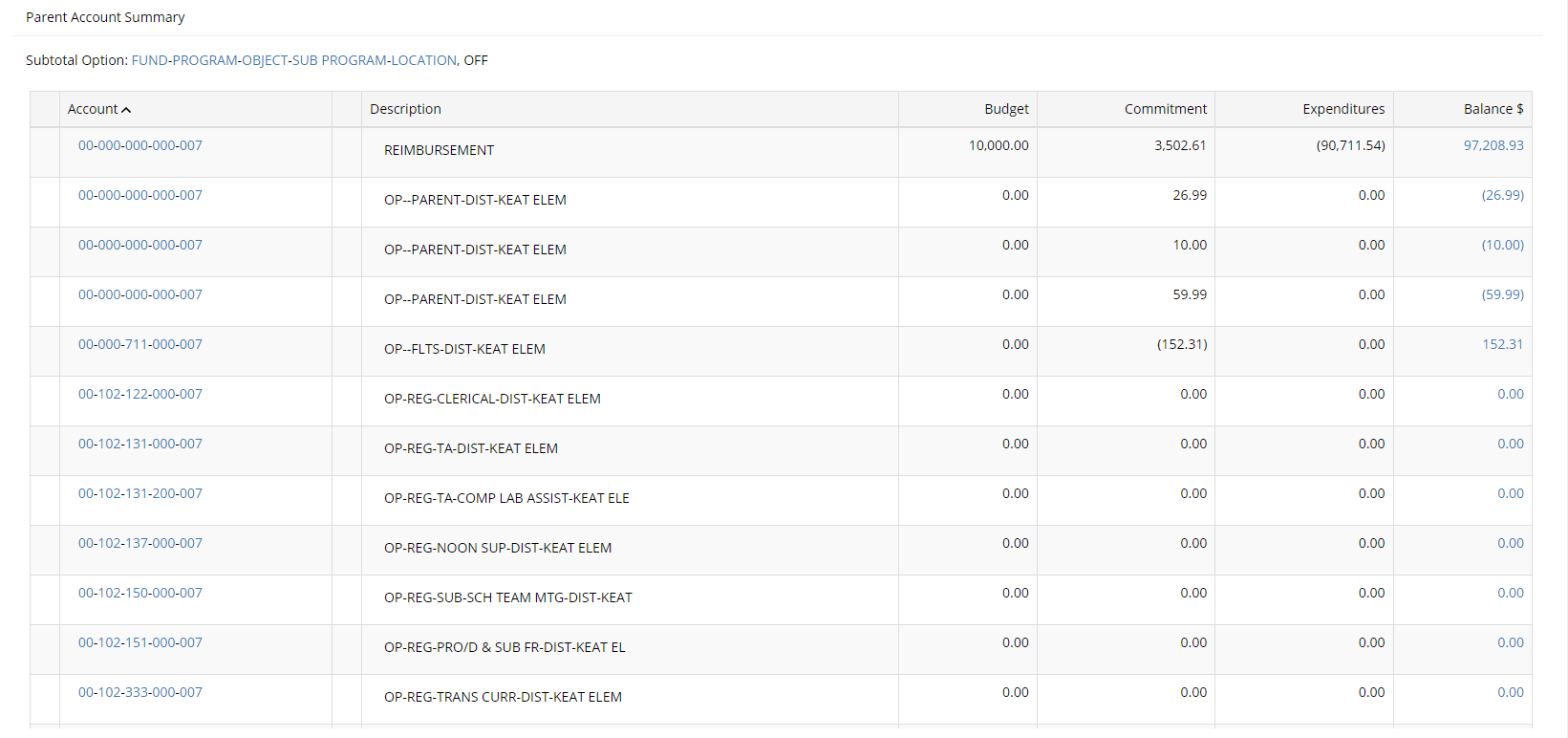The width and height of the screenshot is (1568, 738).
Task: Select the Expenditures column header
Action: click(x=1342, y=109)
